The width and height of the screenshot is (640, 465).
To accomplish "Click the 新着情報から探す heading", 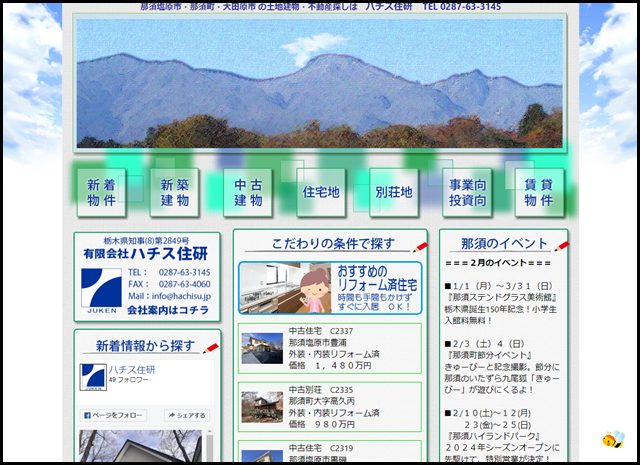I will tap(145, 346).
